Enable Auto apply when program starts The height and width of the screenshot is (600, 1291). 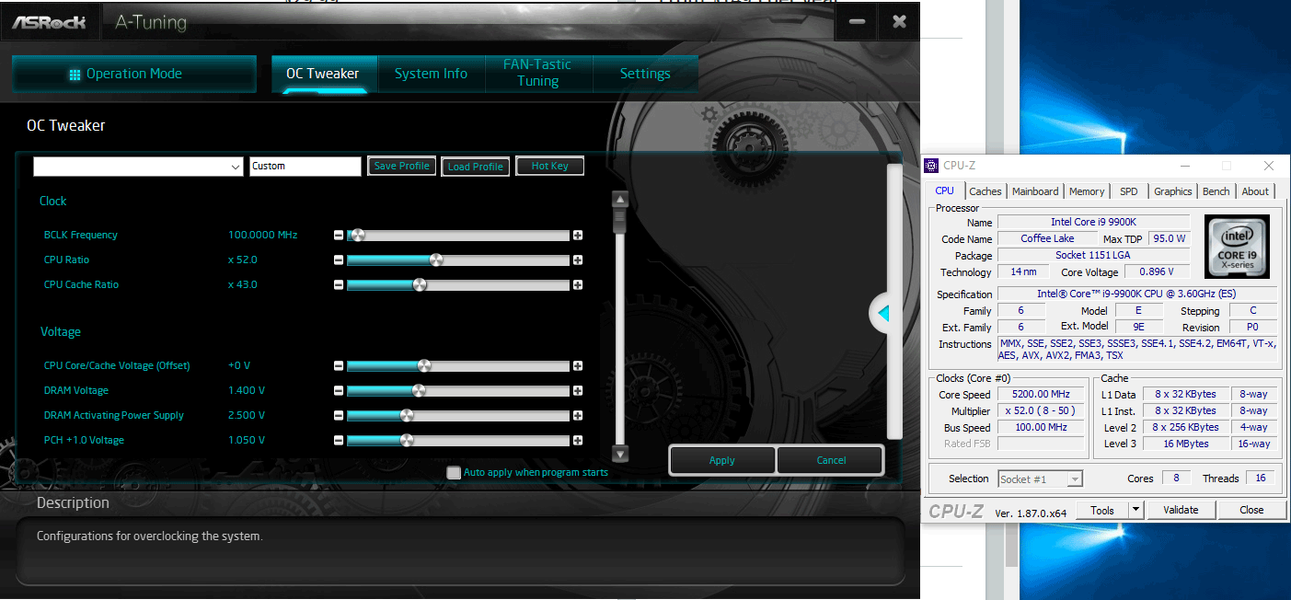point(454,473)
